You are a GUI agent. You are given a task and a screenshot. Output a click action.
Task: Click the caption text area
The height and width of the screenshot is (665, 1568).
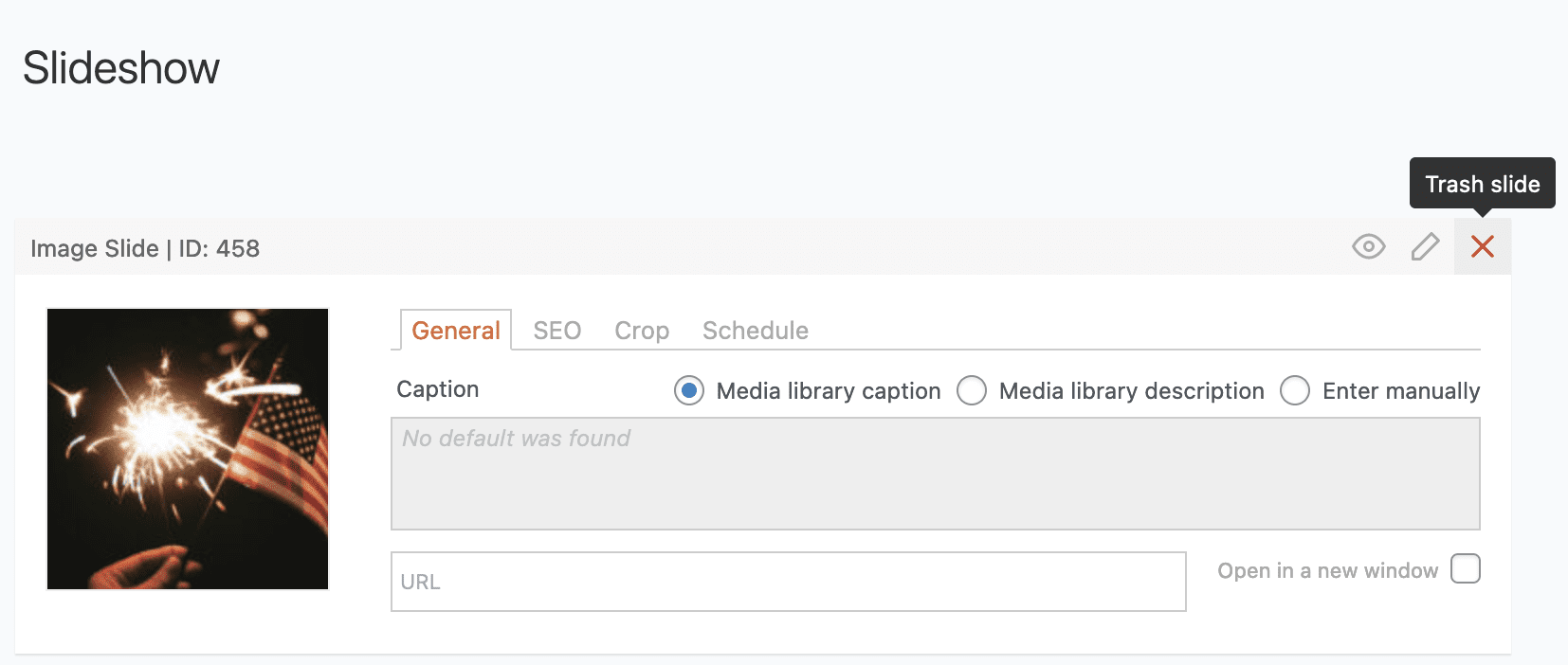click(935, 474)
